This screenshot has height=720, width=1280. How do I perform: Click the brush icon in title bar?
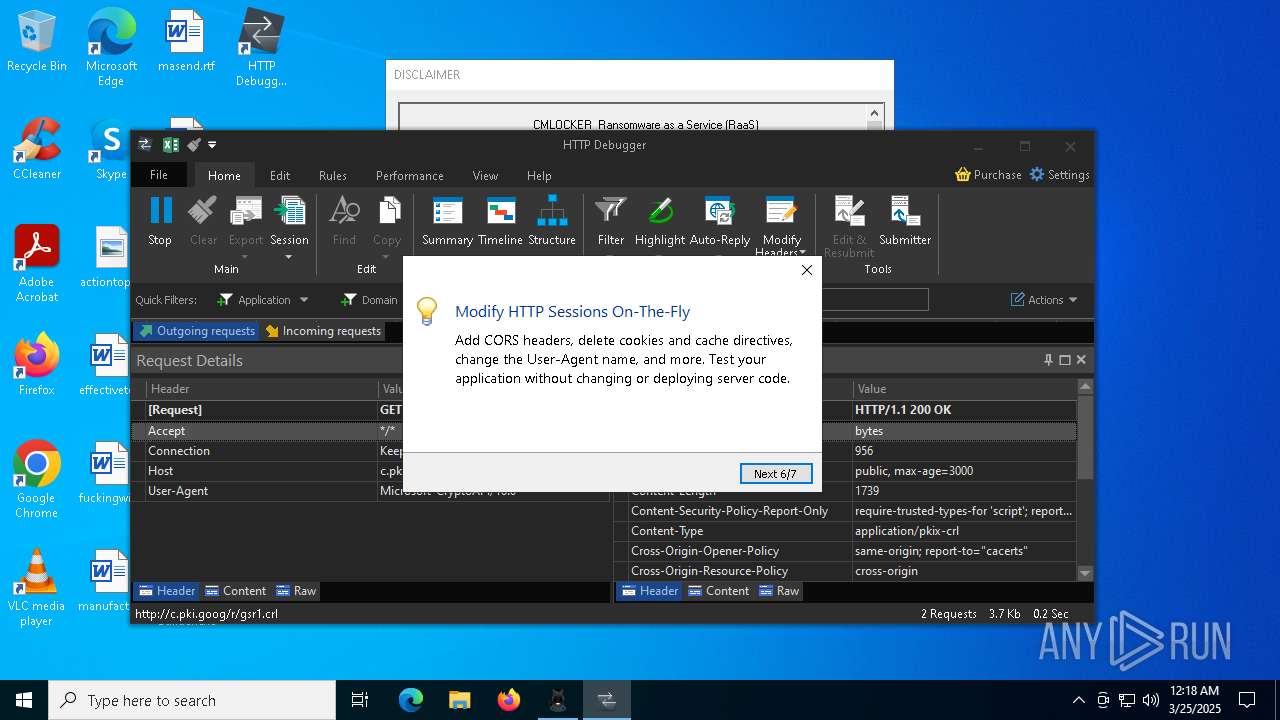[194, 145]
